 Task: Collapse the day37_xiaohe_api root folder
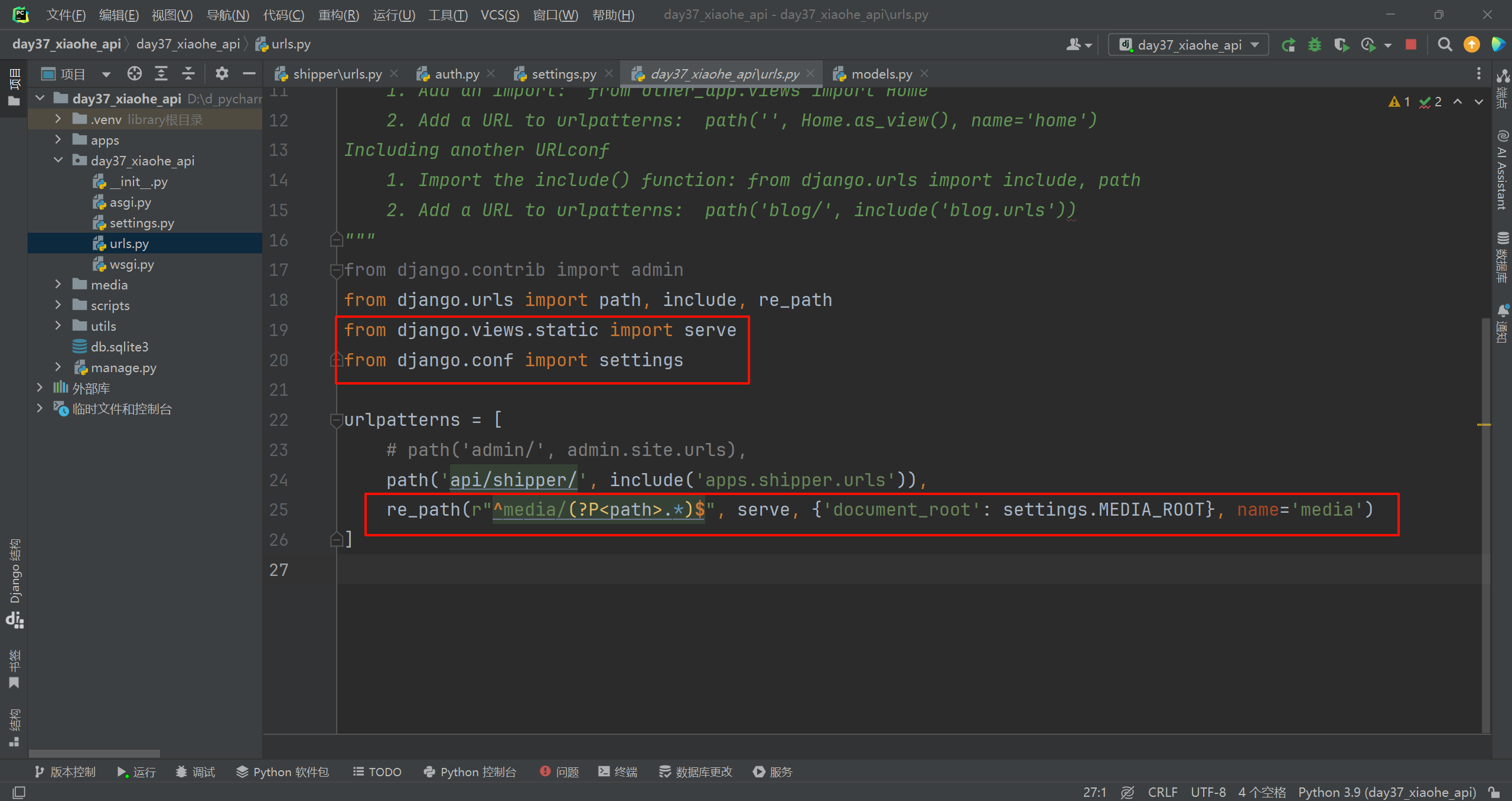coord(40,98)
